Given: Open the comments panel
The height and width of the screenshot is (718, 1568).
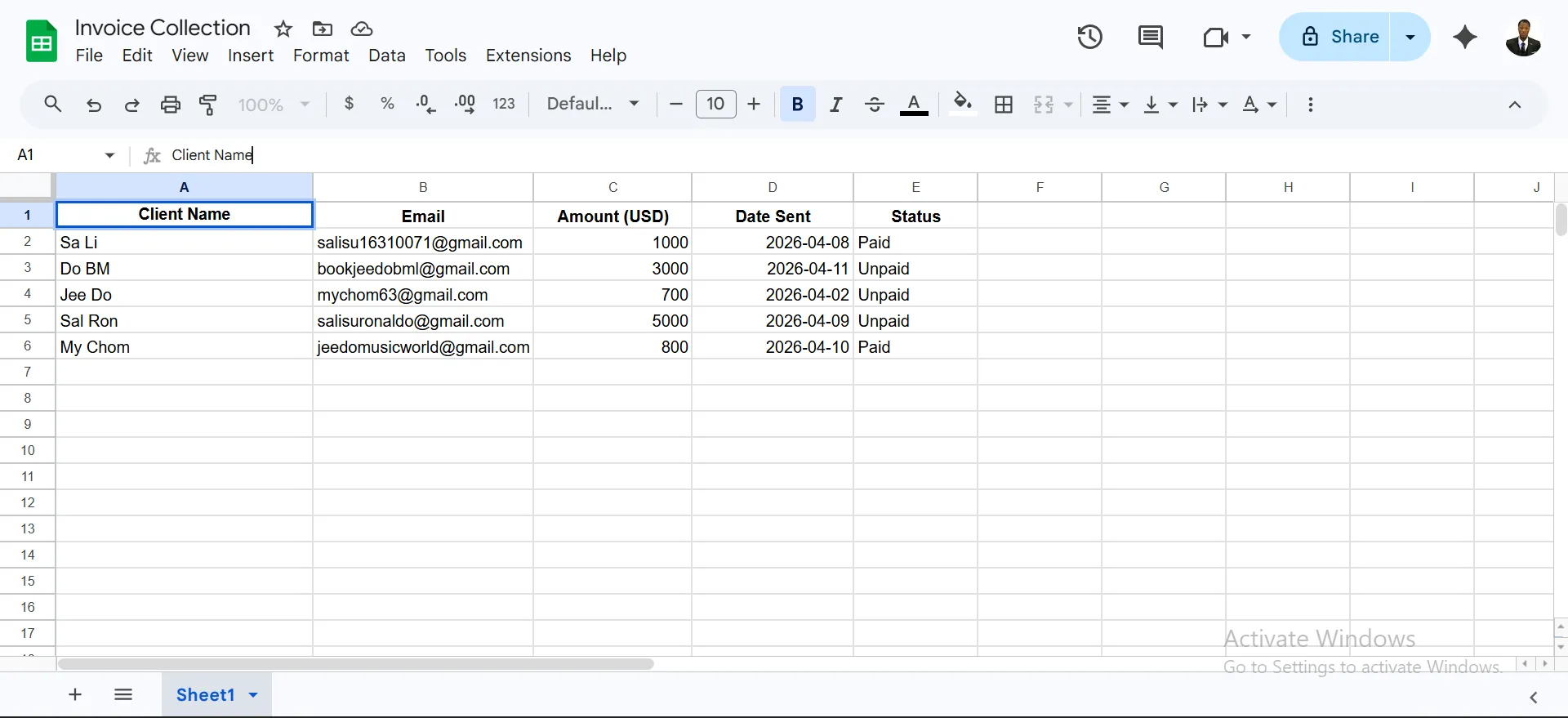Looking at the screenshot, I should (x=1151, y=37).
